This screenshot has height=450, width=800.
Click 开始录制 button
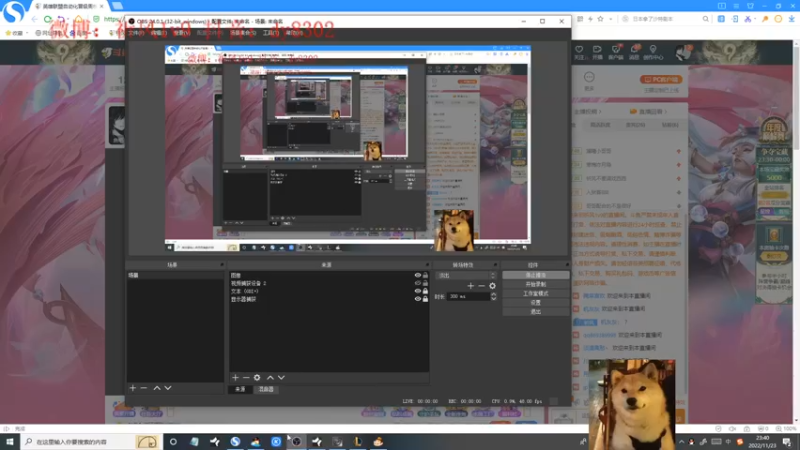click(536, 284)
